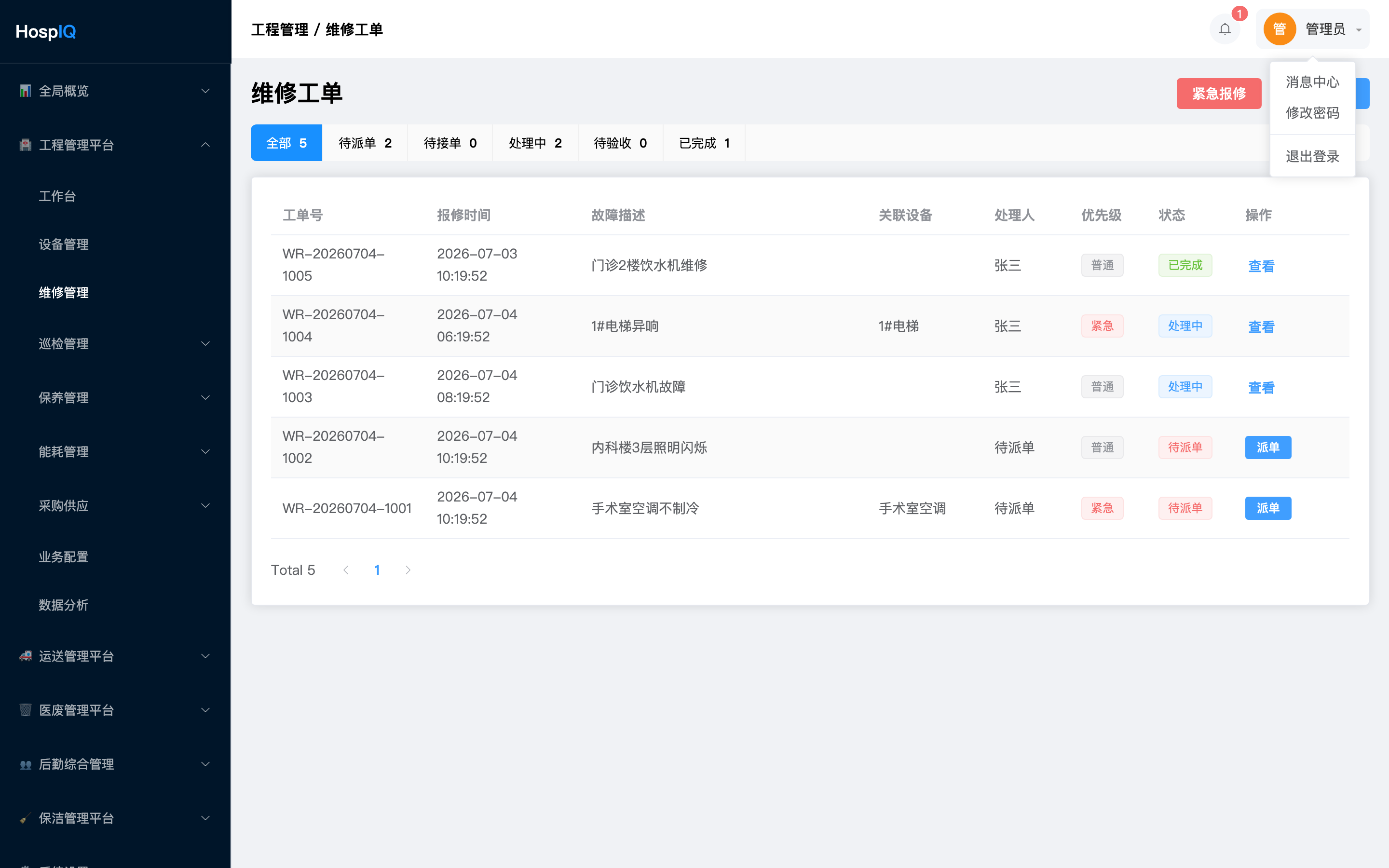
Task: Switch to the 待接单 0 tab
Action: pyautogui.click(x=450, y=143)
